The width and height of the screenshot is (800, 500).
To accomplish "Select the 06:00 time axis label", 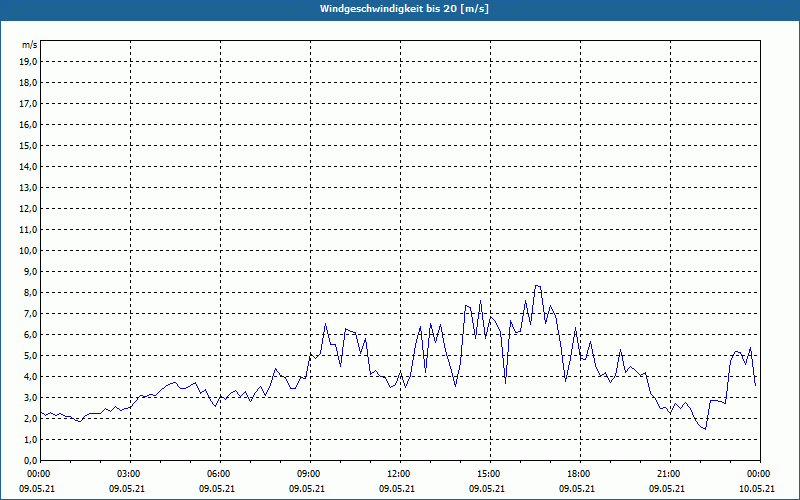I will [219, 474].
